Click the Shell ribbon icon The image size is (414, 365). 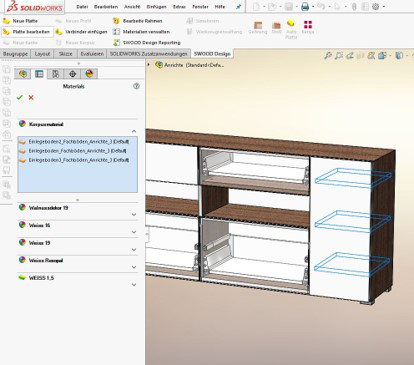(276, 25)
